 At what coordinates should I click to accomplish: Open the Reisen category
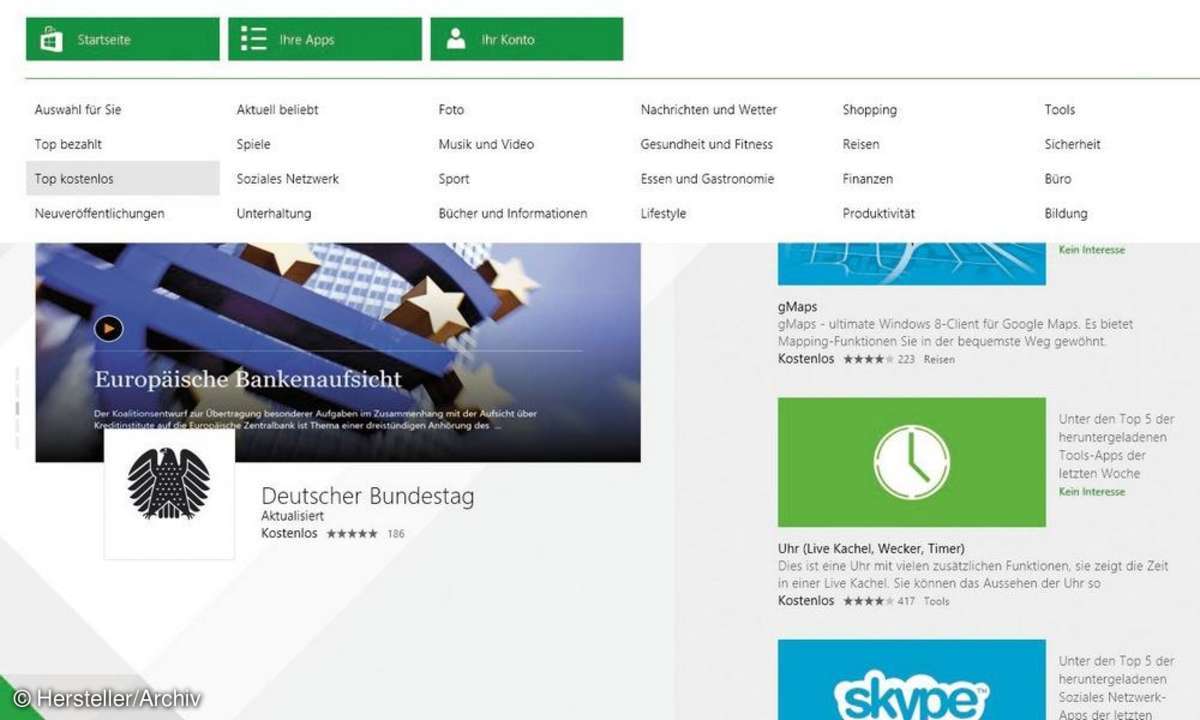(x=860, y=144)
